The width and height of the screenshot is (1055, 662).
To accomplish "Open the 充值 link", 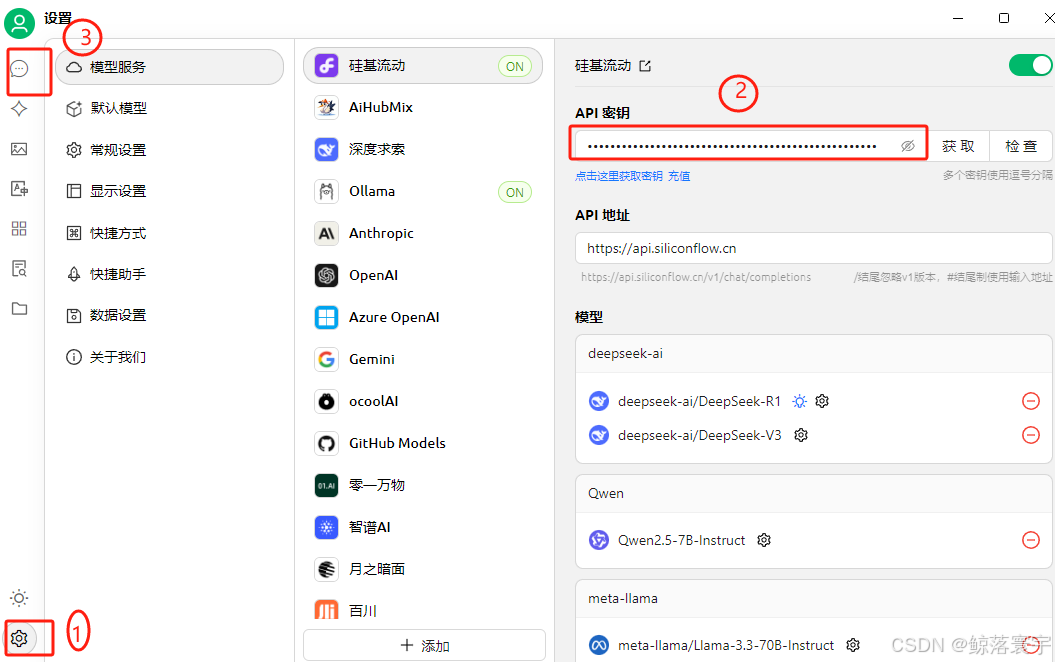I will coord(679,176).
